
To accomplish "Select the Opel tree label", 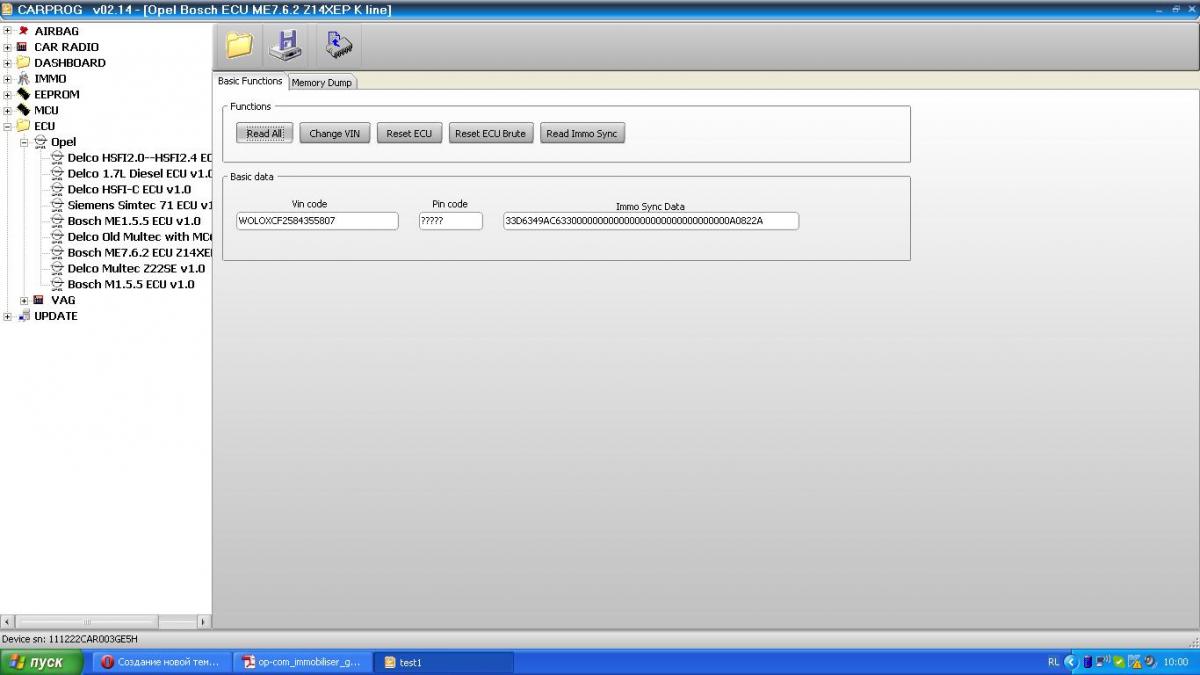I will pos(63,142).
